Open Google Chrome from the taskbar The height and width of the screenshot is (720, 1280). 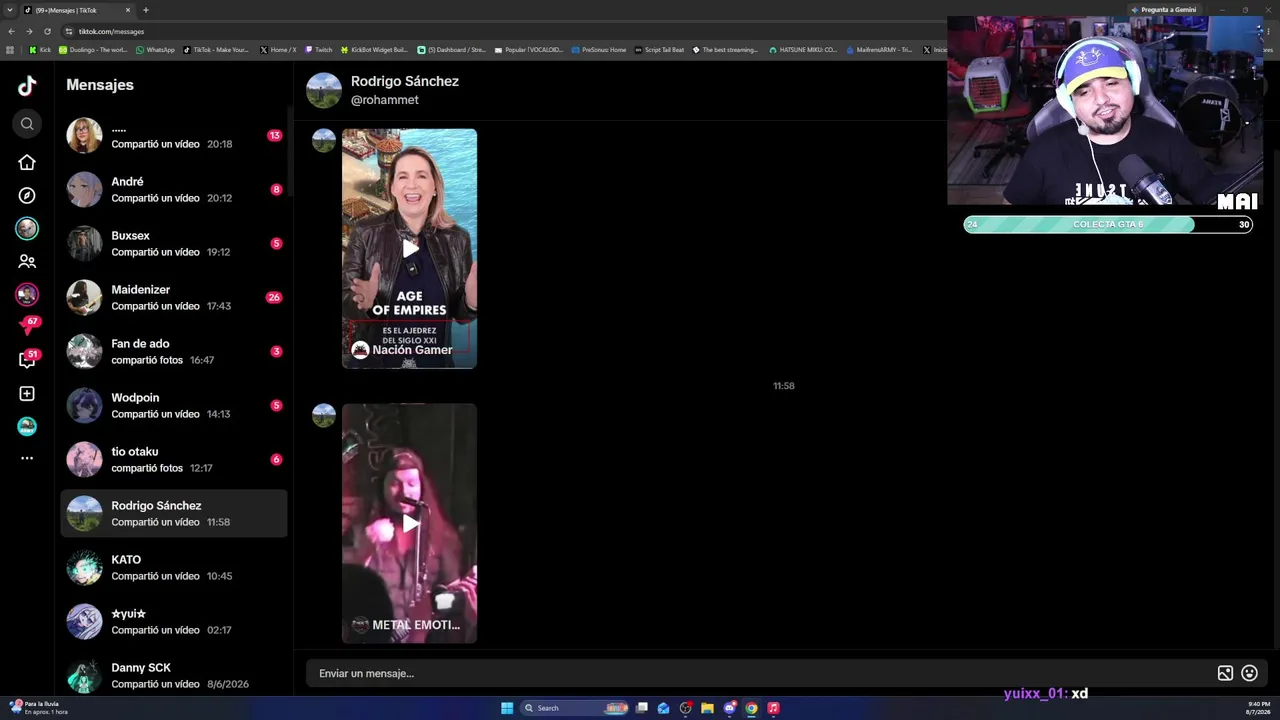pyautogui.click(x=751, y=708)
